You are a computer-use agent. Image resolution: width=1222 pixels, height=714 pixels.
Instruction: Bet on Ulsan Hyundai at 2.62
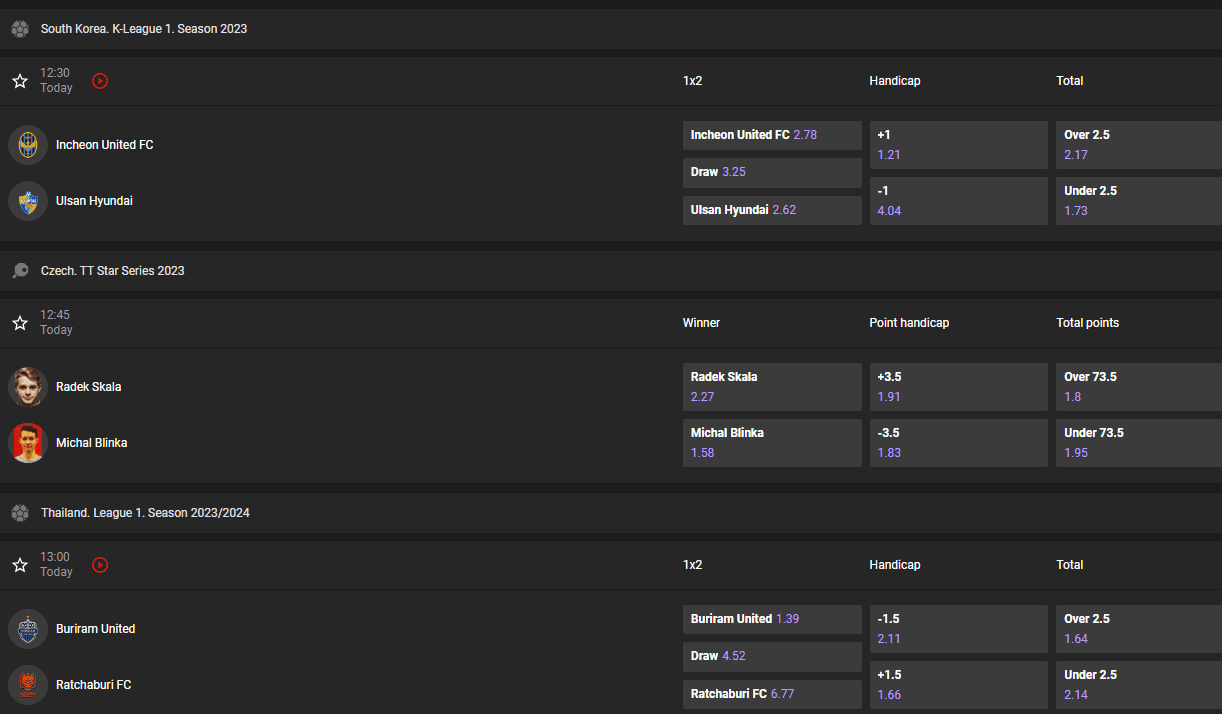772,210
